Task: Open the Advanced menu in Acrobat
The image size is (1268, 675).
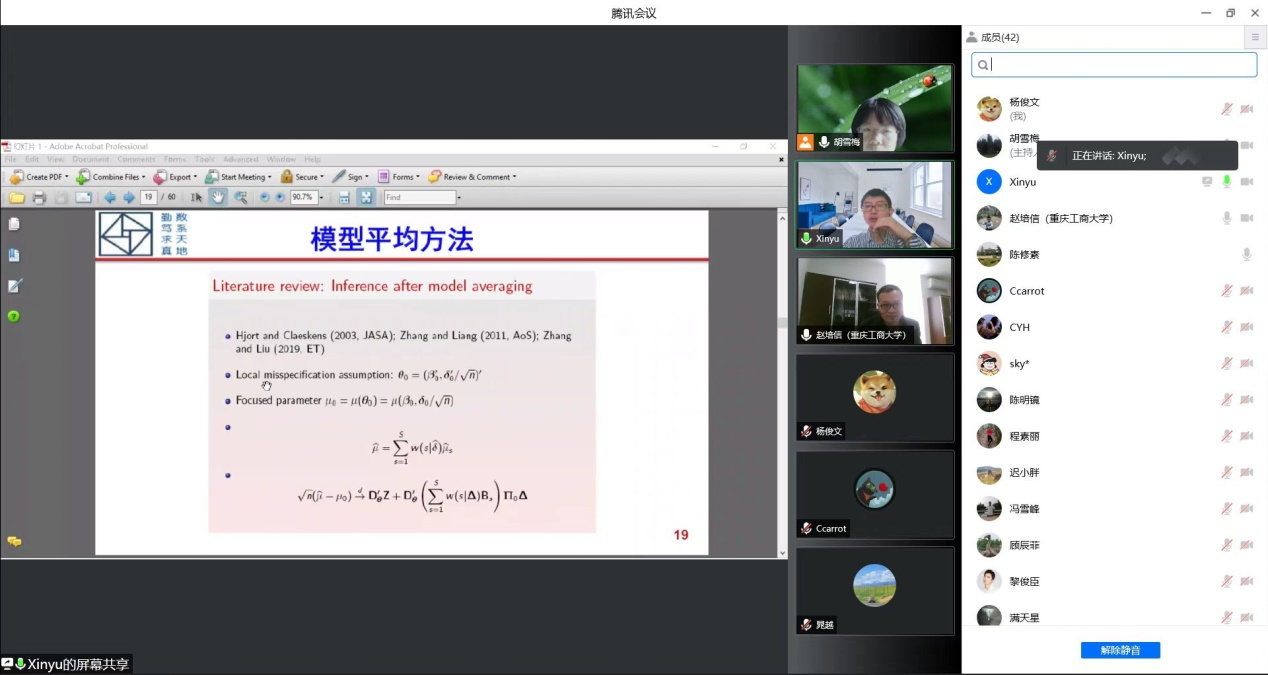Action: tap(240, 159)
